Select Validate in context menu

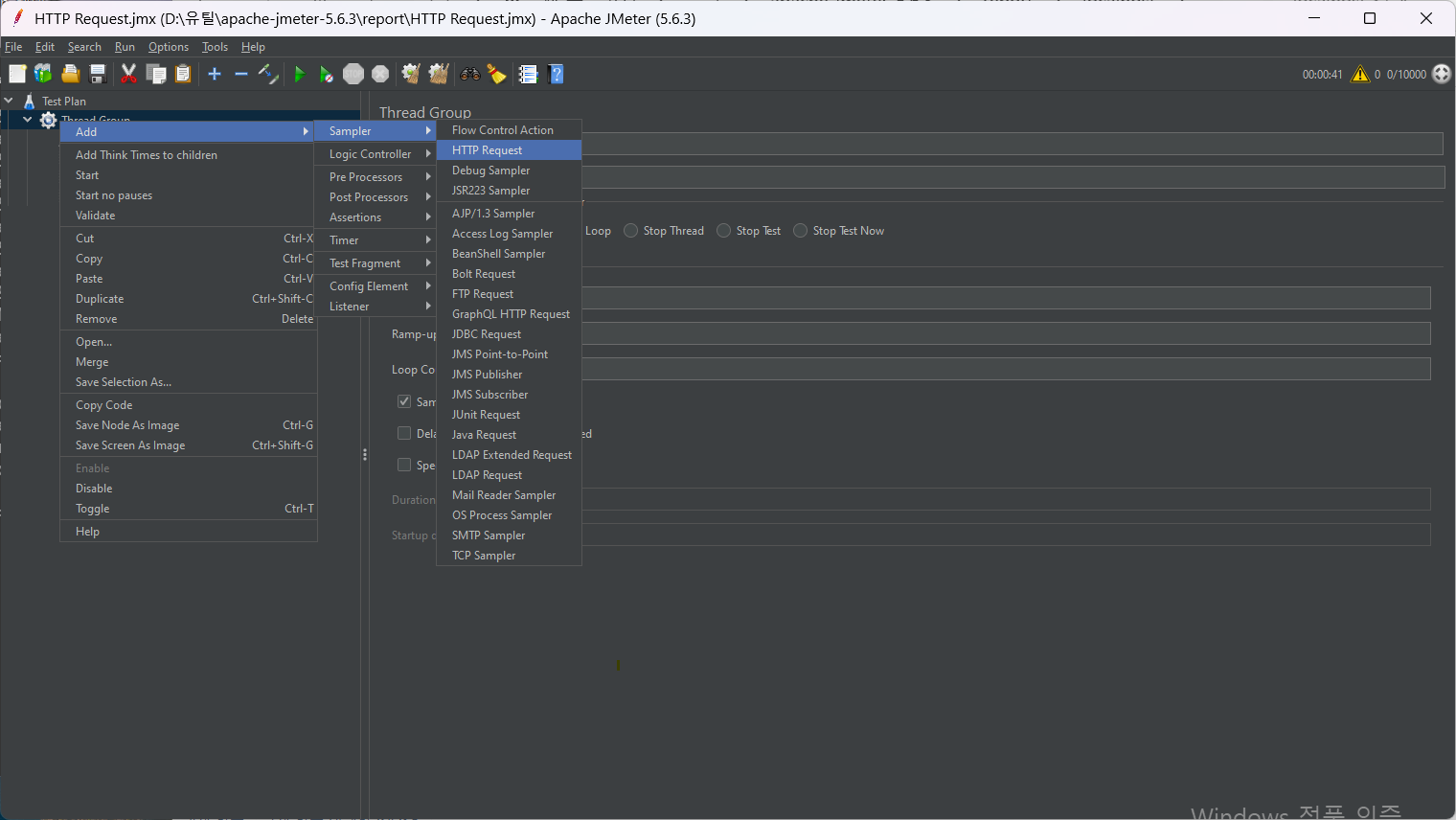(189, 216)
